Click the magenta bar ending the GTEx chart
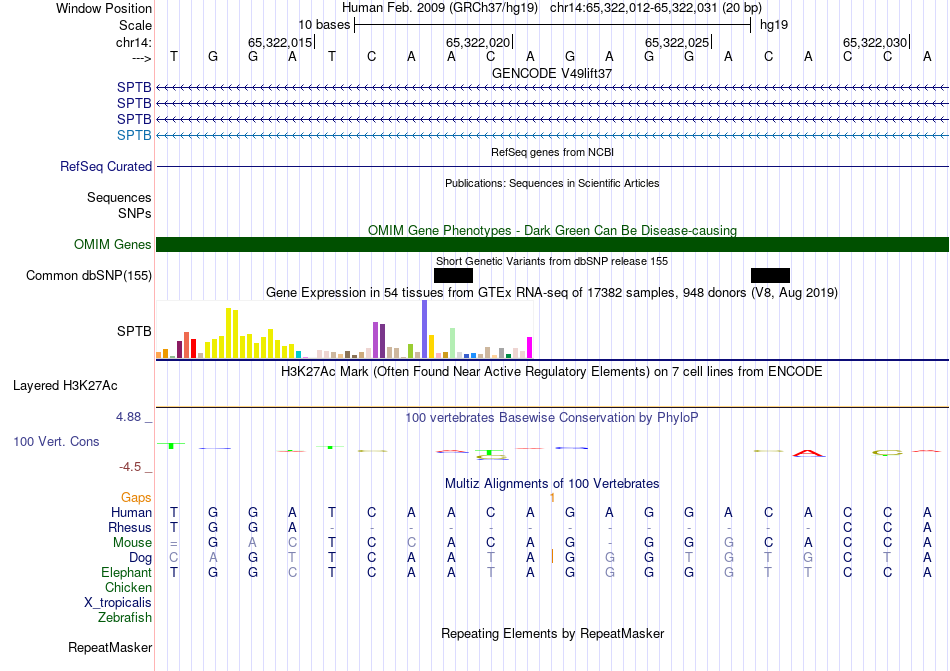Screen dimensions: 950x671 coord(529,347)
